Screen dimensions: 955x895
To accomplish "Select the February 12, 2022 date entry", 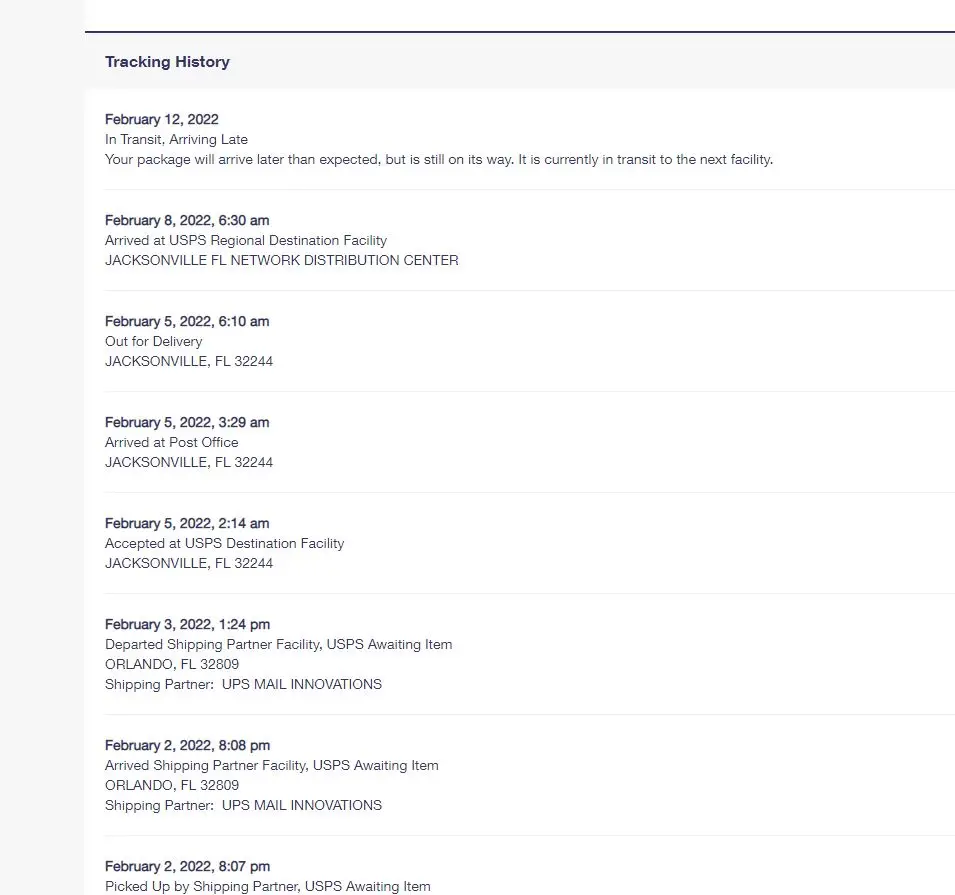I will (161, 119).
